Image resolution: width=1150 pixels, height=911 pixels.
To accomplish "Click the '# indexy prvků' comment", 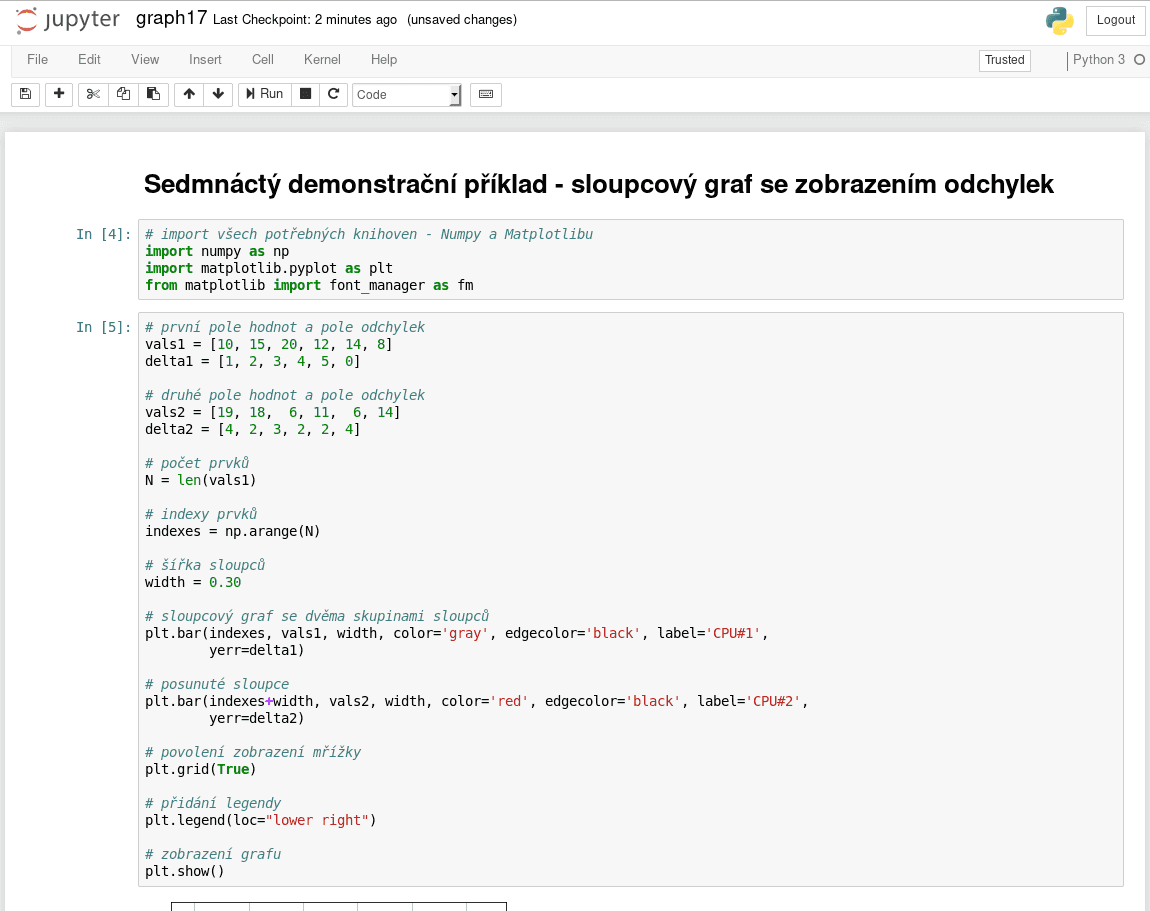I will click(x=201, y=514).
